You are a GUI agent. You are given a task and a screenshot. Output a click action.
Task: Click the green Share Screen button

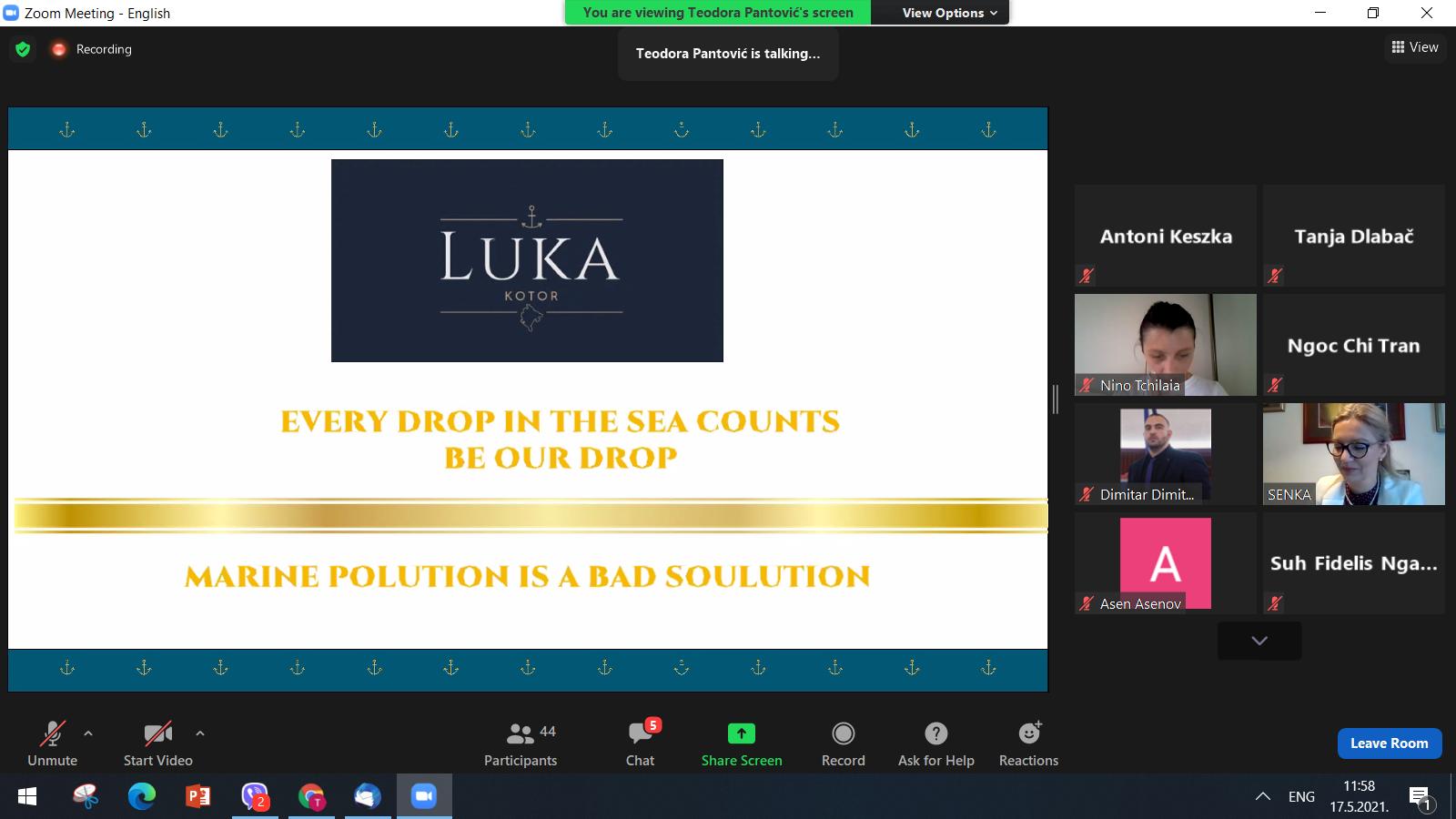(742, 744)
